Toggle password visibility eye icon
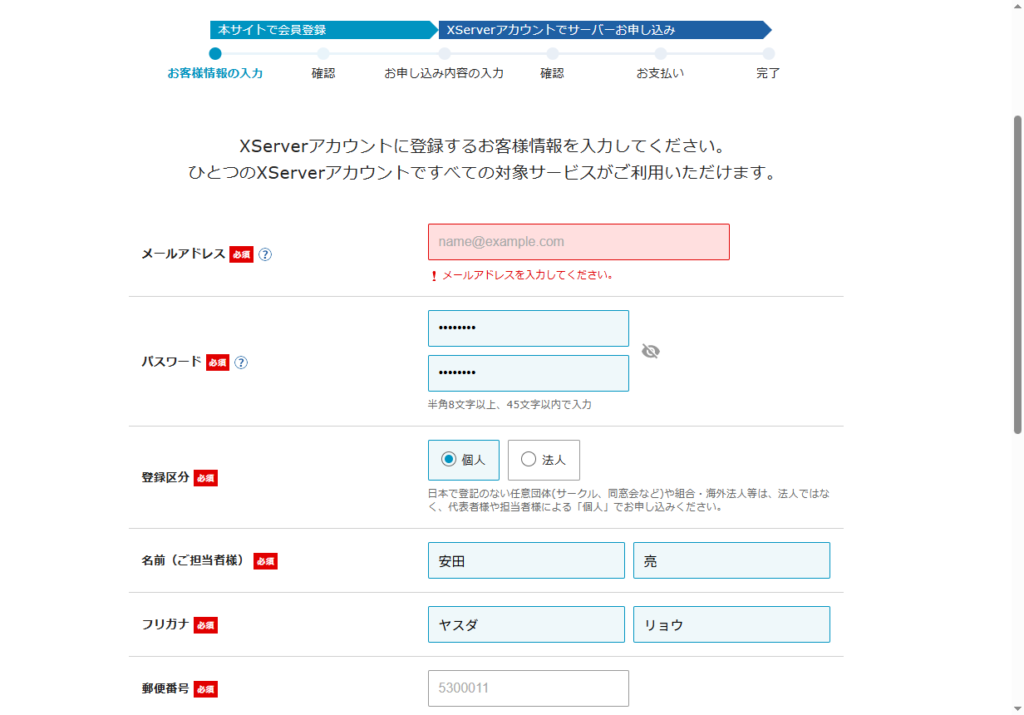Image resolution: width=1024 pixels, height=715 pixels. [650, 351]
